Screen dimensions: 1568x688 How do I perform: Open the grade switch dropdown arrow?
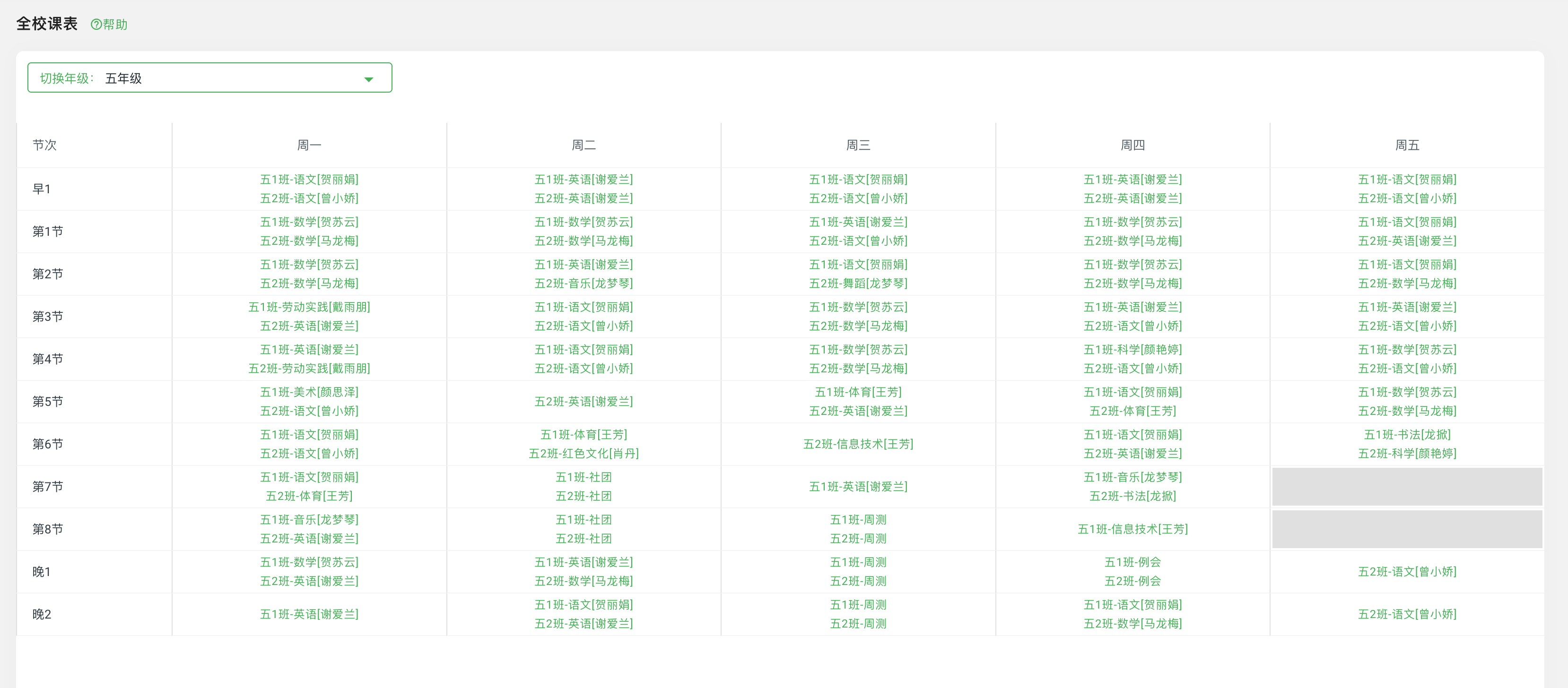(368, 79)
